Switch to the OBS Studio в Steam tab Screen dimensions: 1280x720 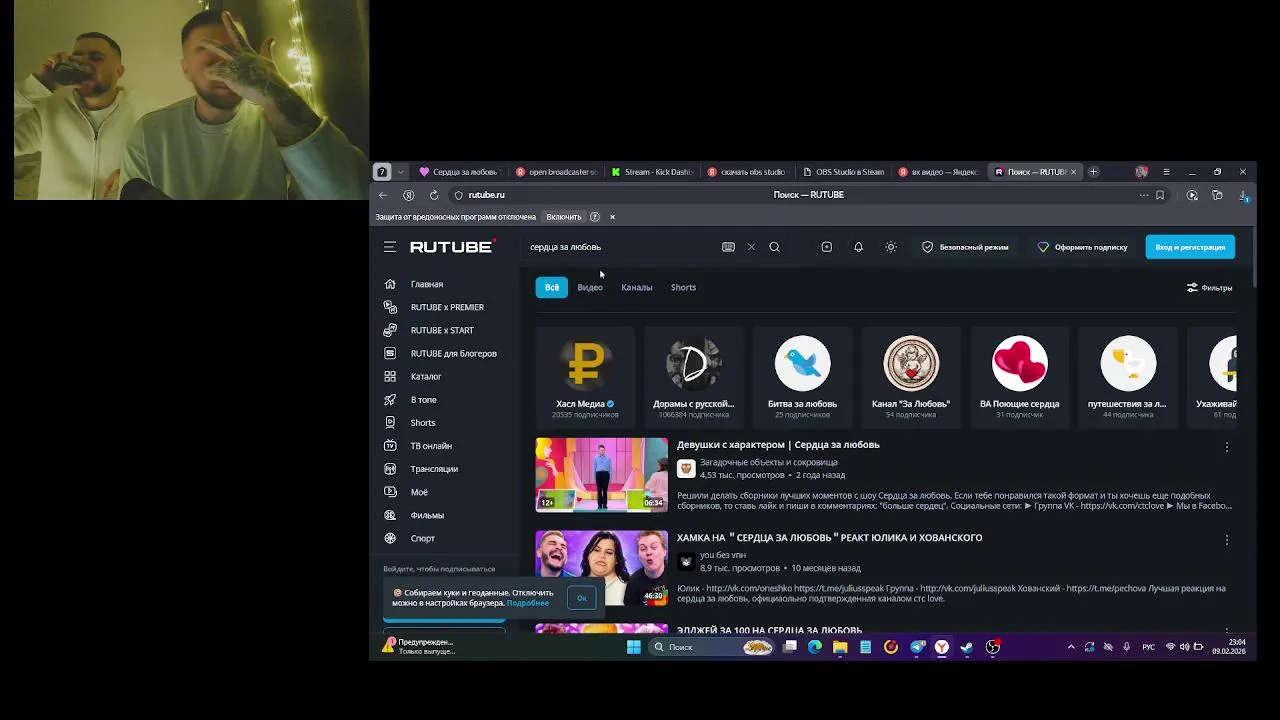(x=844, y=172)
